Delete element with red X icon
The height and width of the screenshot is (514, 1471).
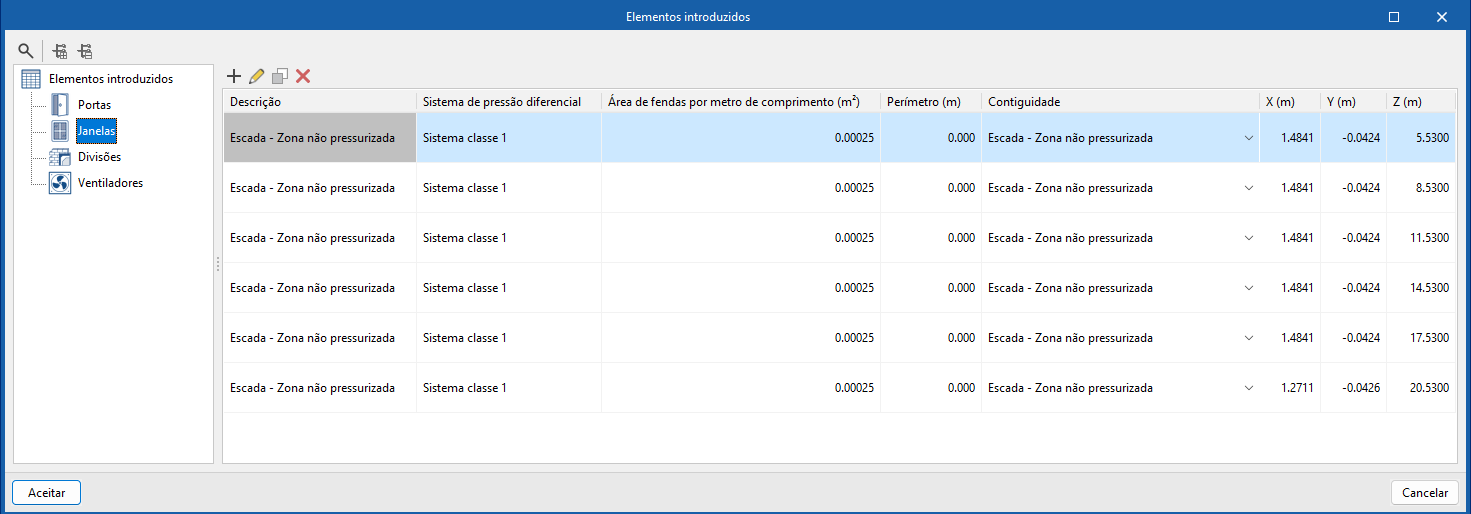(x=303, y=75)
